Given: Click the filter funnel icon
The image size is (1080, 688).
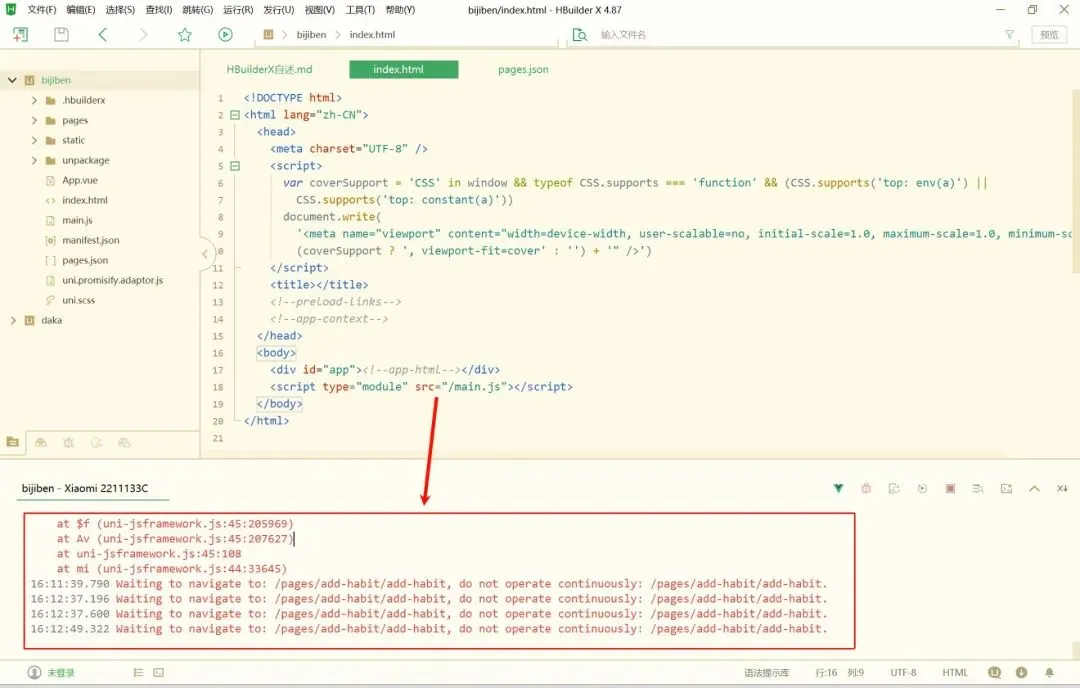Looking at the screenshot, I should (1009, 34).
